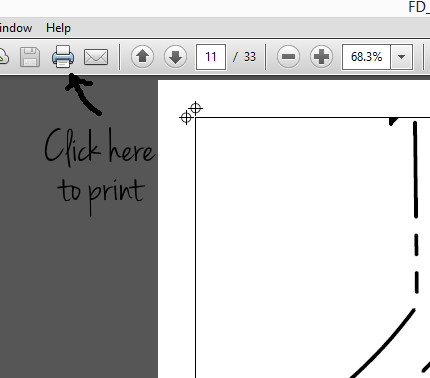Click the printer icon to print

(63, 57)
